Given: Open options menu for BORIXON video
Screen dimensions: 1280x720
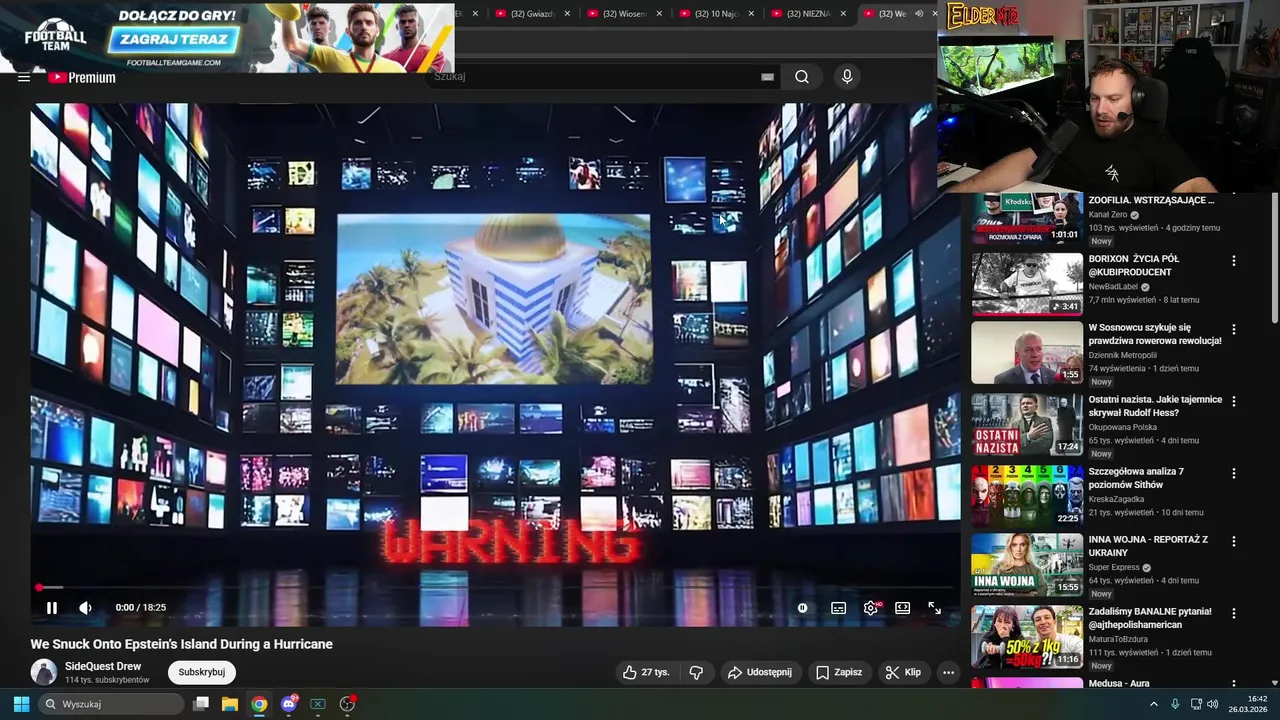Looking at the screenshot, I should click(1233, 260).
